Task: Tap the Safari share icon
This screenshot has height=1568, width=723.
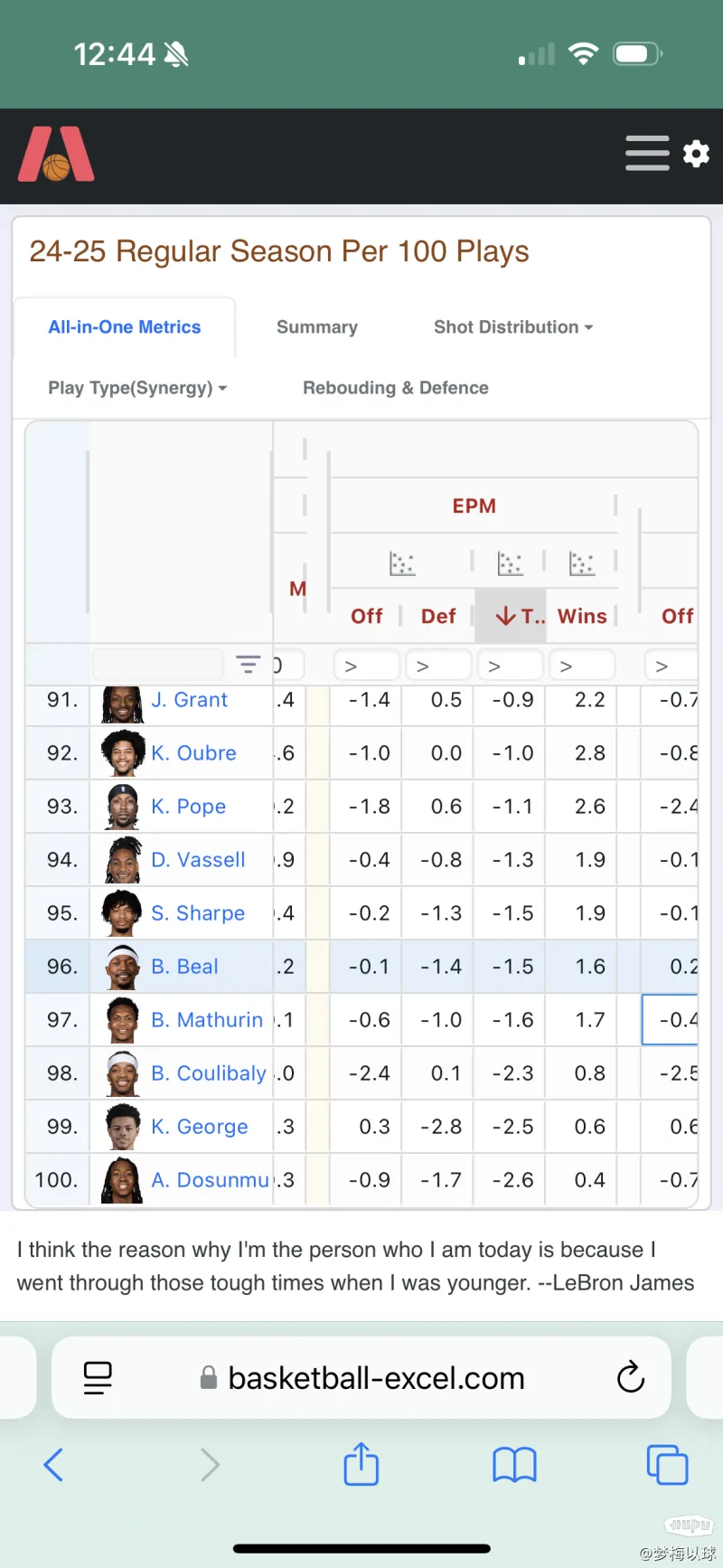Action: 361,1464
